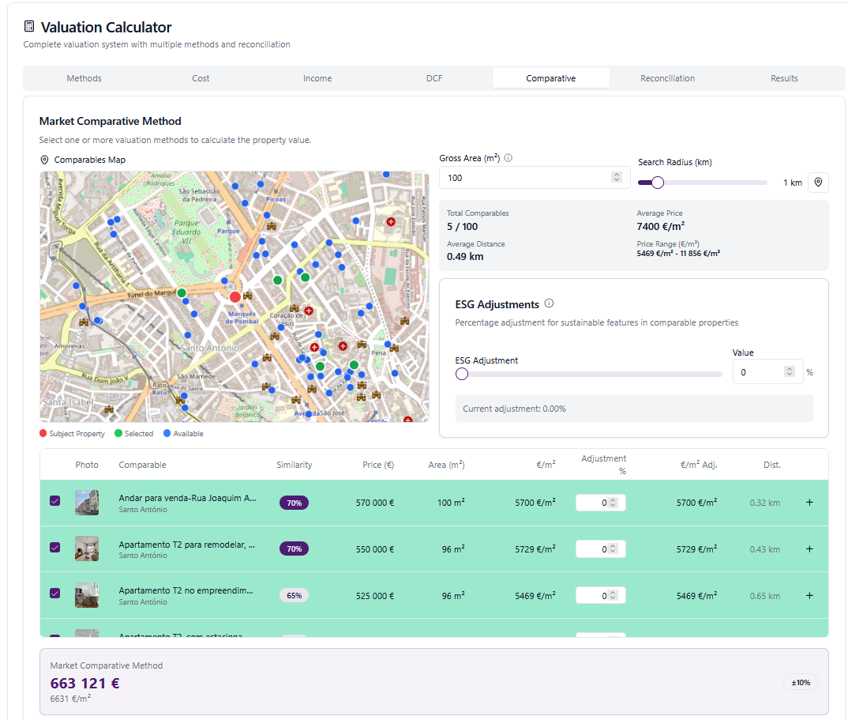Deselect the 525 000 € comparable checkbox
Viewport: 848px width, 720px height.
click(55, 594)
